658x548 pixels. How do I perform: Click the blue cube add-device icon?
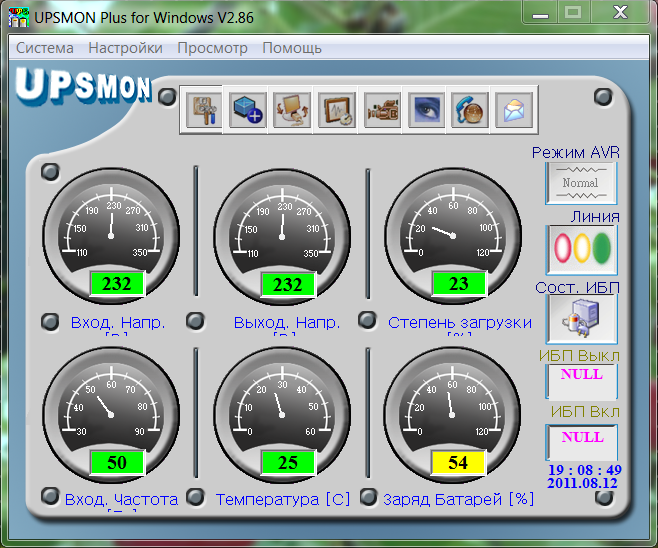pos(248,110)
